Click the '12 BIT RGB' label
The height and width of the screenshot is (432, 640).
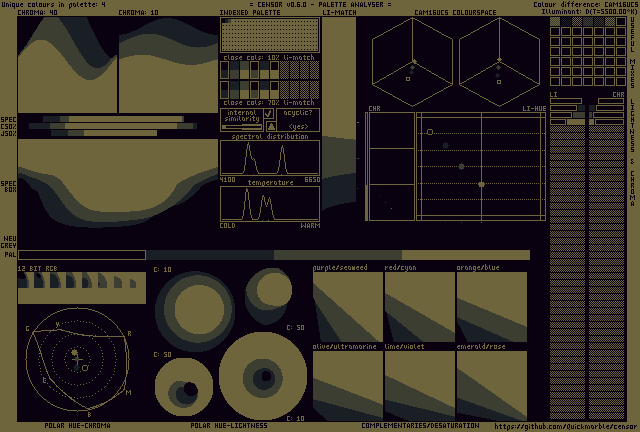click(x=38, y=268)
